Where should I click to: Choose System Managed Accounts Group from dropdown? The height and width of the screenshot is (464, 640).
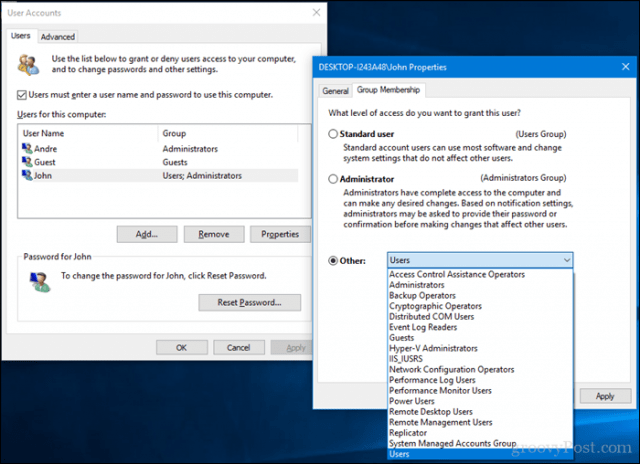[x=480, y=444]
